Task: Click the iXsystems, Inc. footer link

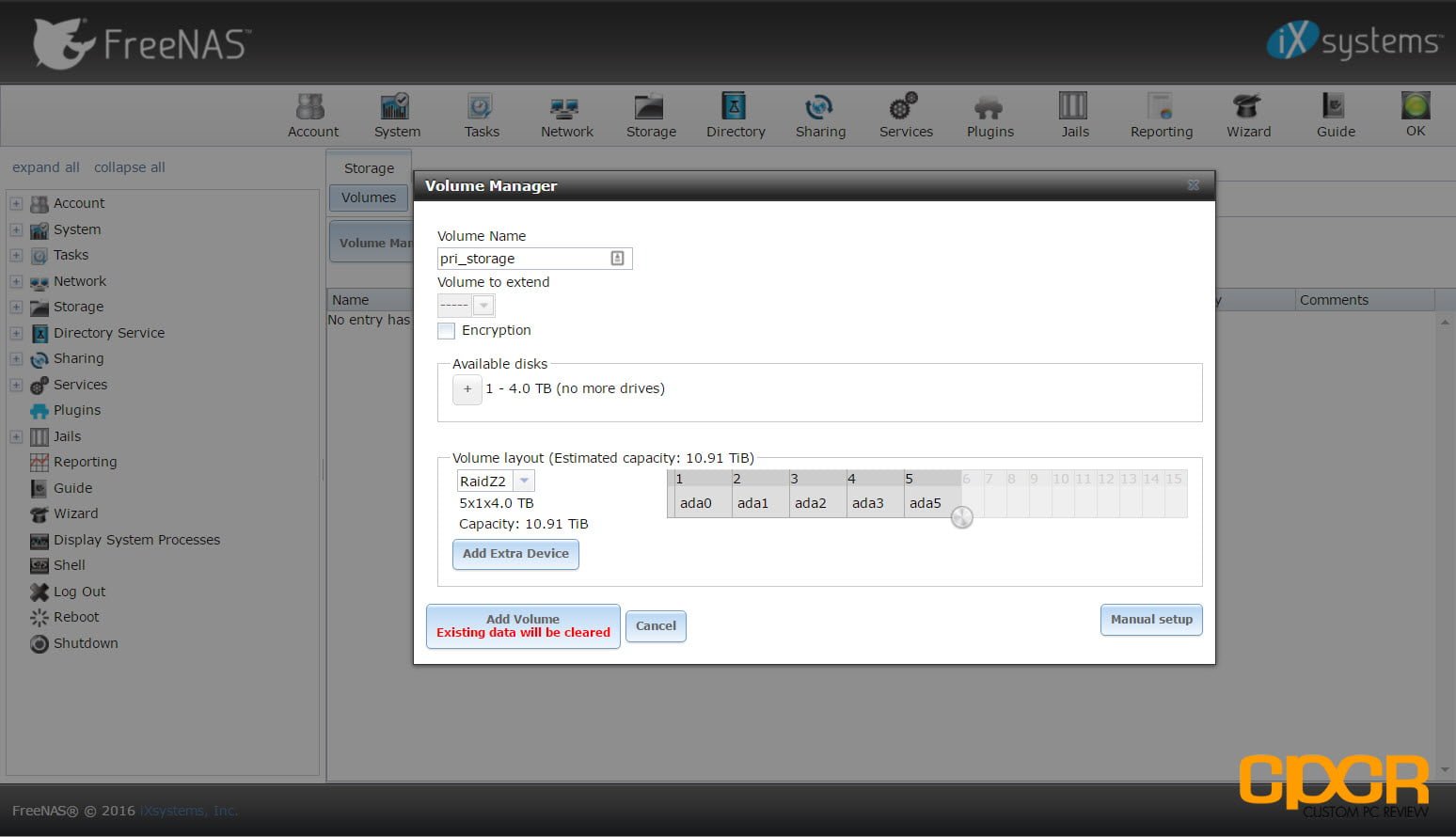Action: [189, 811]
